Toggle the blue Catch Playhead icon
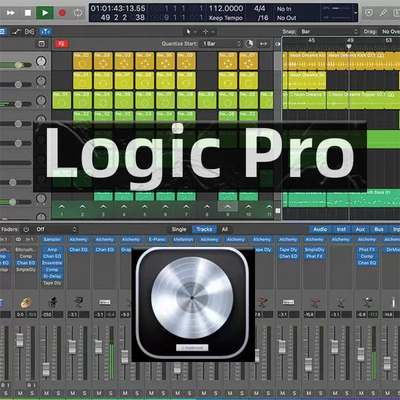The image size is (400, 400). click(x=45, y=32)
